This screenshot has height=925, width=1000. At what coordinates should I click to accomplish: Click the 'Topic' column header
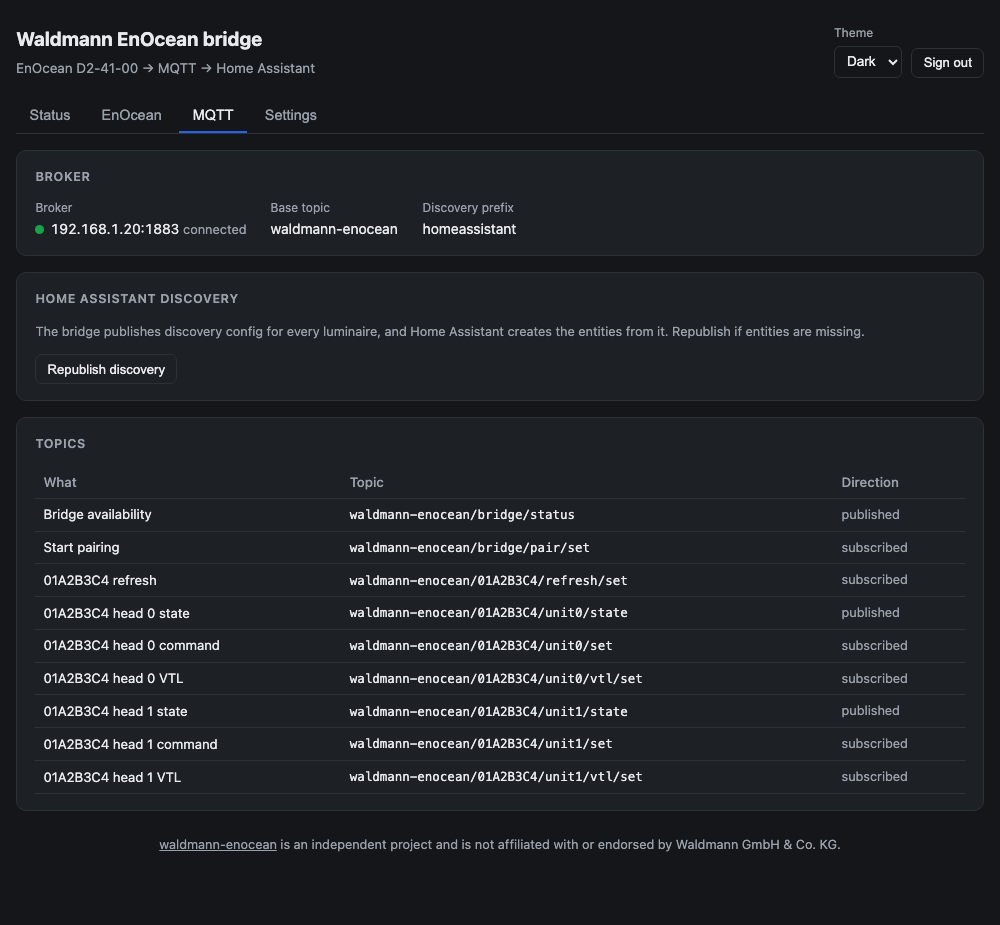366,482
